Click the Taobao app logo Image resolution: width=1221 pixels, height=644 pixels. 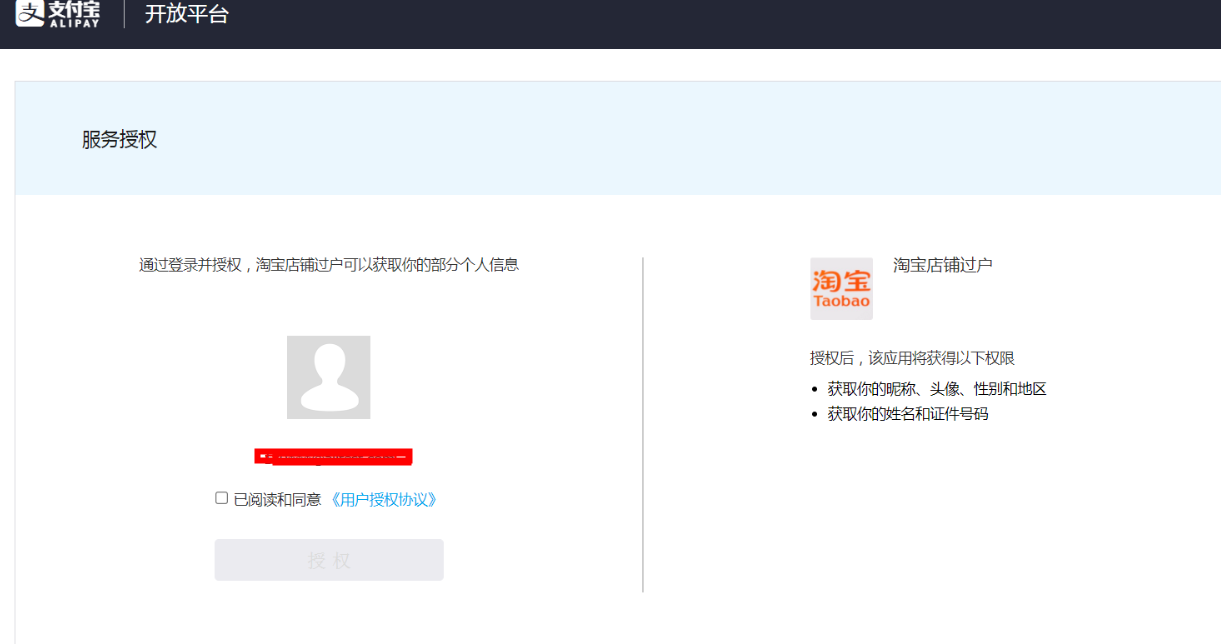click(841, 289)
